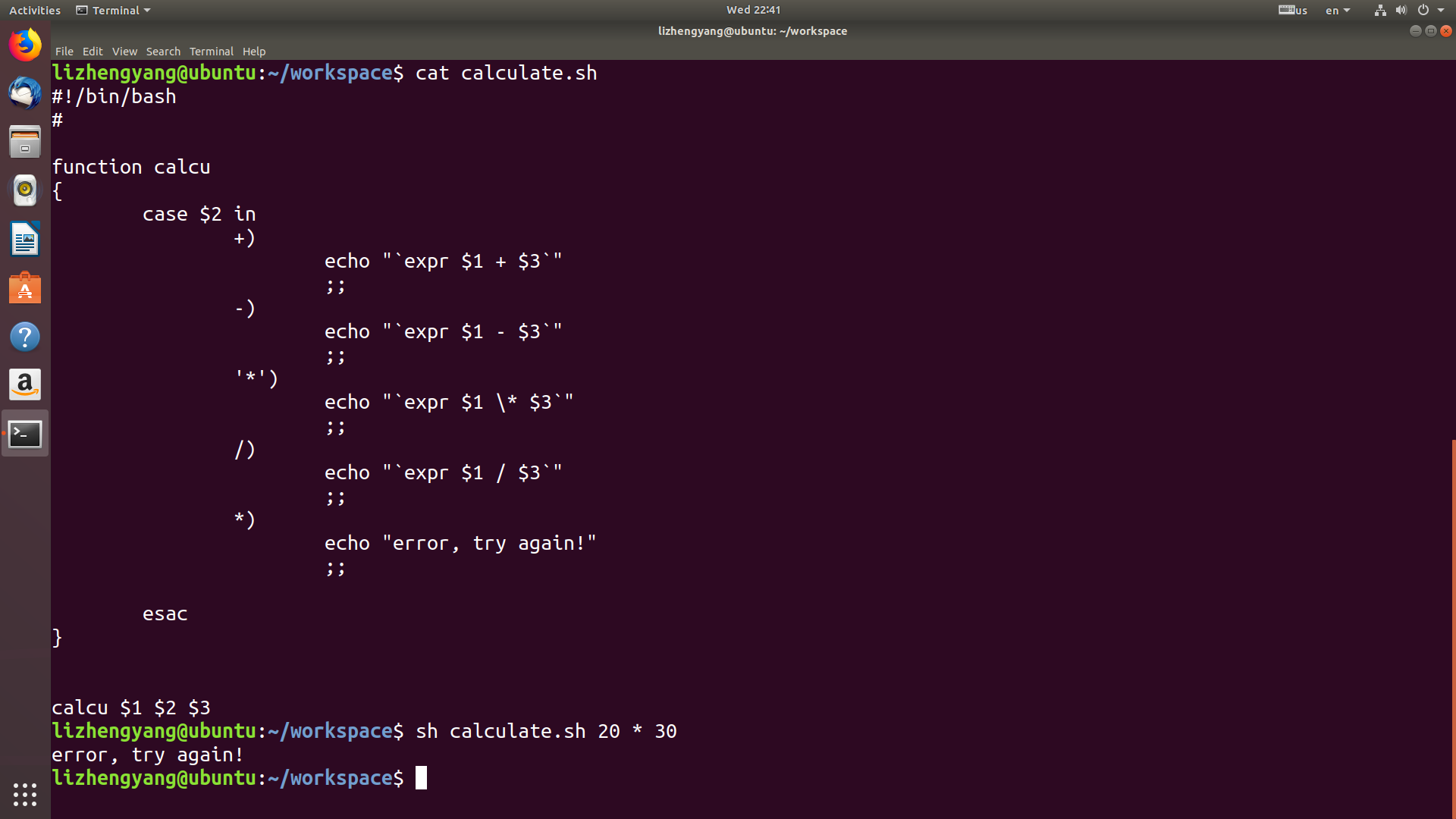Open the Search menu
This screenshot has height=819, width=1456.
(163, 52)
